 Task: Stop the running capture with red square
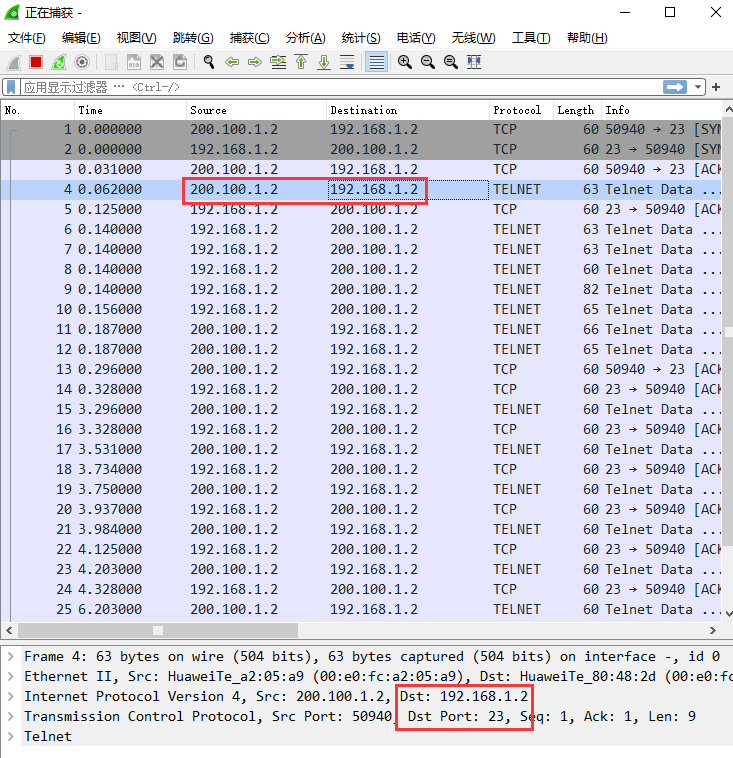36,62
